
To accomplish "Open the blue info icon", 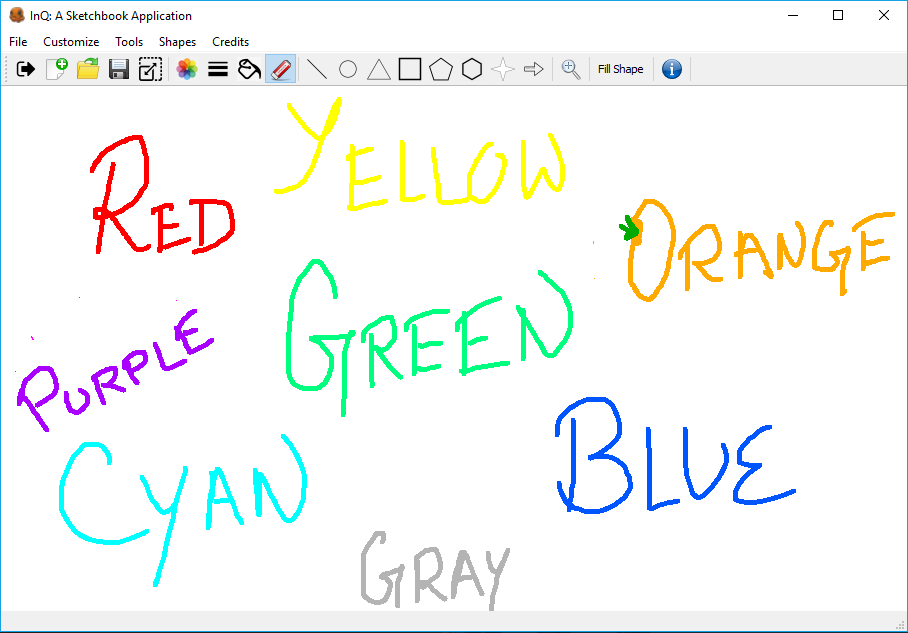I will (672, 69).
